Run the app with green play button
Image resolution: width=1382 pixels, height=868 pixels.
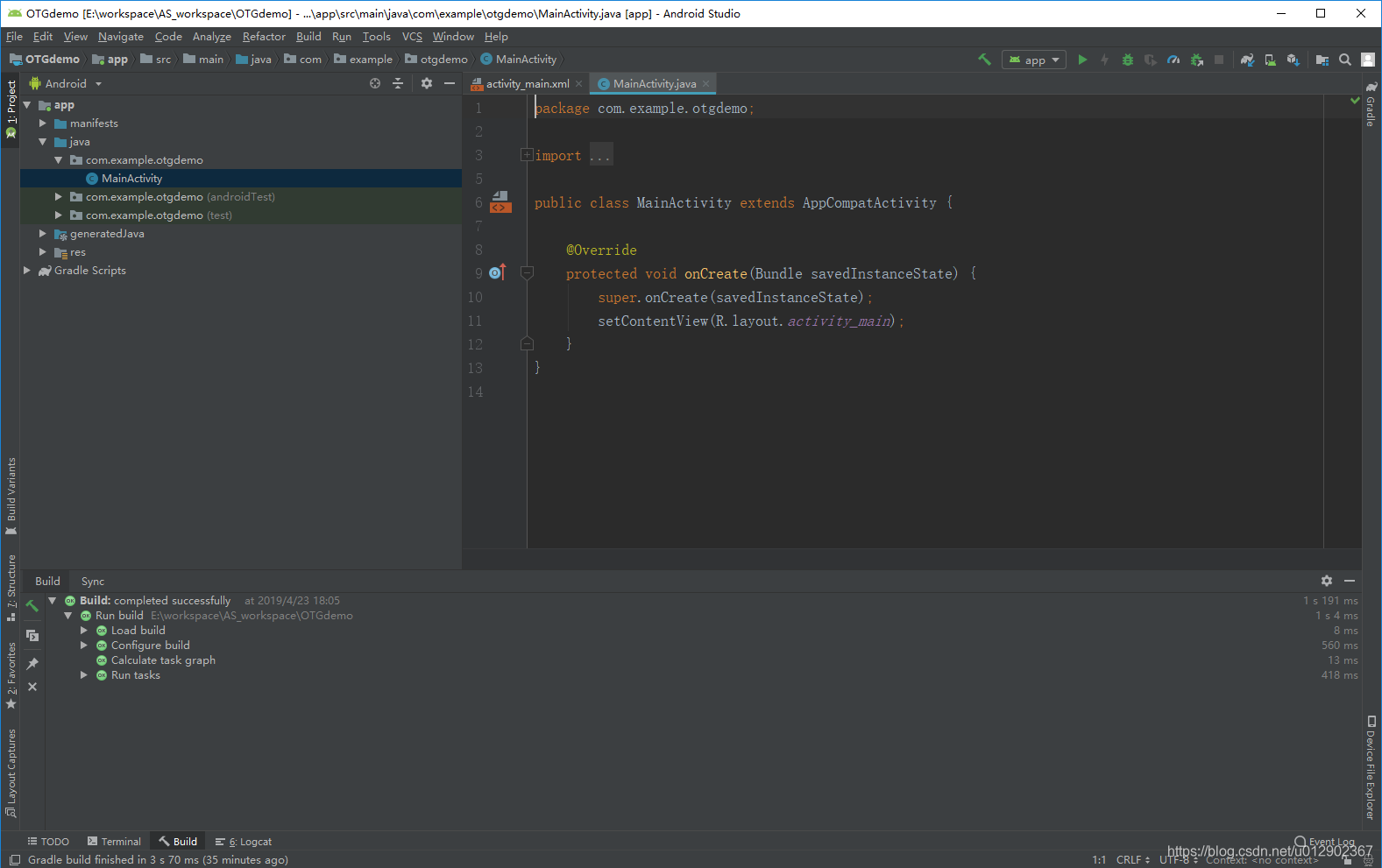coord(1082,60)
